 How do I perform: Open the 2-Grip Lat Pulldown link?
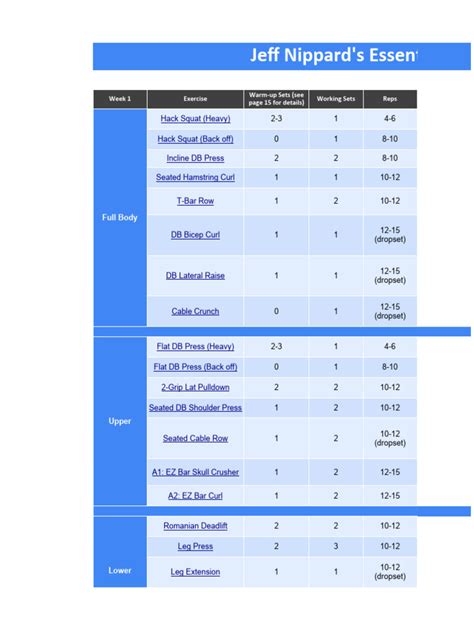195,387
